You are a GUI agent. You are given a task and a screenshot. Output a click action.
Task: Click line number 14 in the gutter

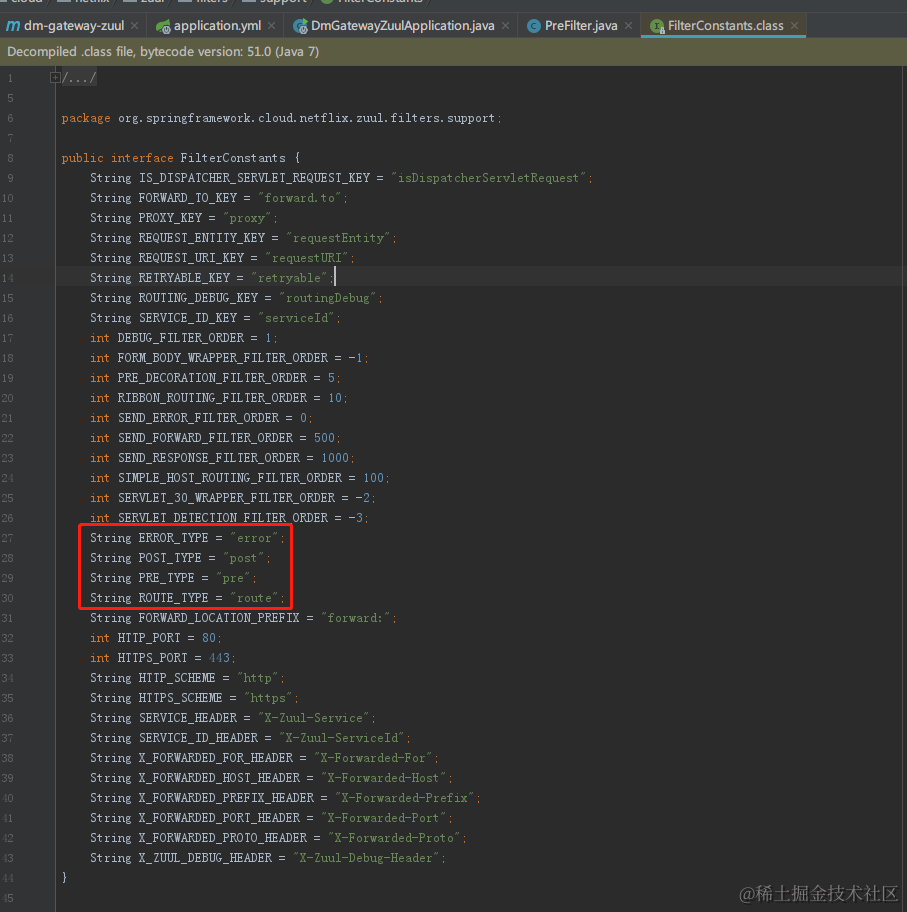(x=8, y=278)
